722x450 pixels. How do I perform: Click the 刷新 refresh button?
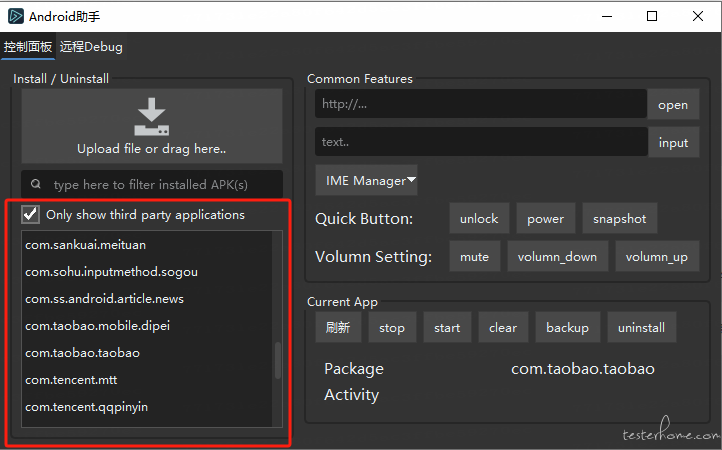pyautogui.click(x=338, y=327)
